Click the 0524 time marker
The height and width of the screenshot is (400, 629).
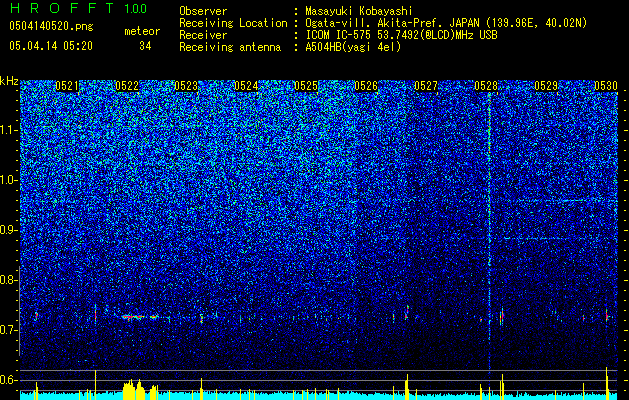click(246, 86)
